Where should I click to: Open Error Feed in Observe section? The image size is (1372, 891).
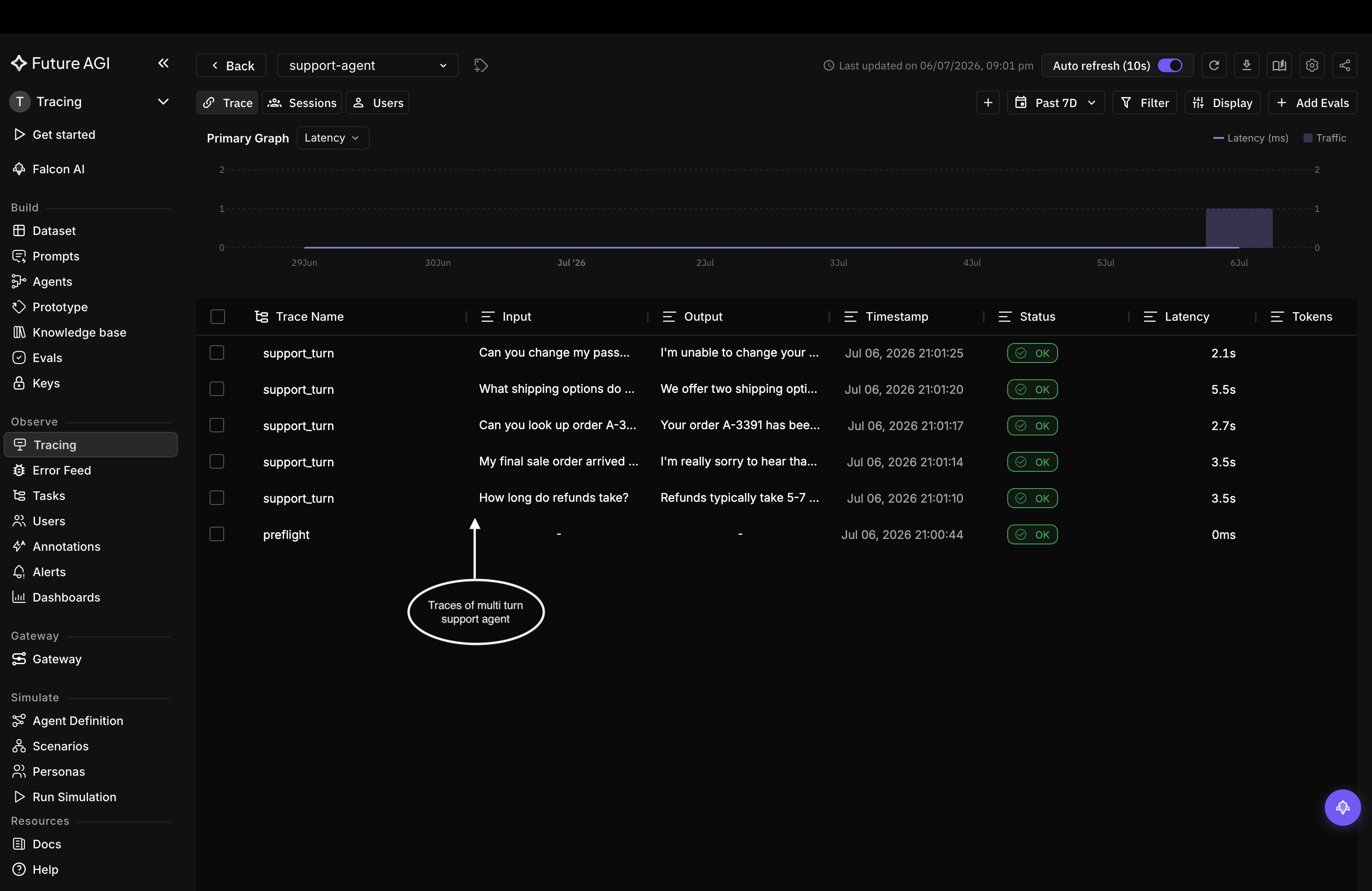(61, 470)
